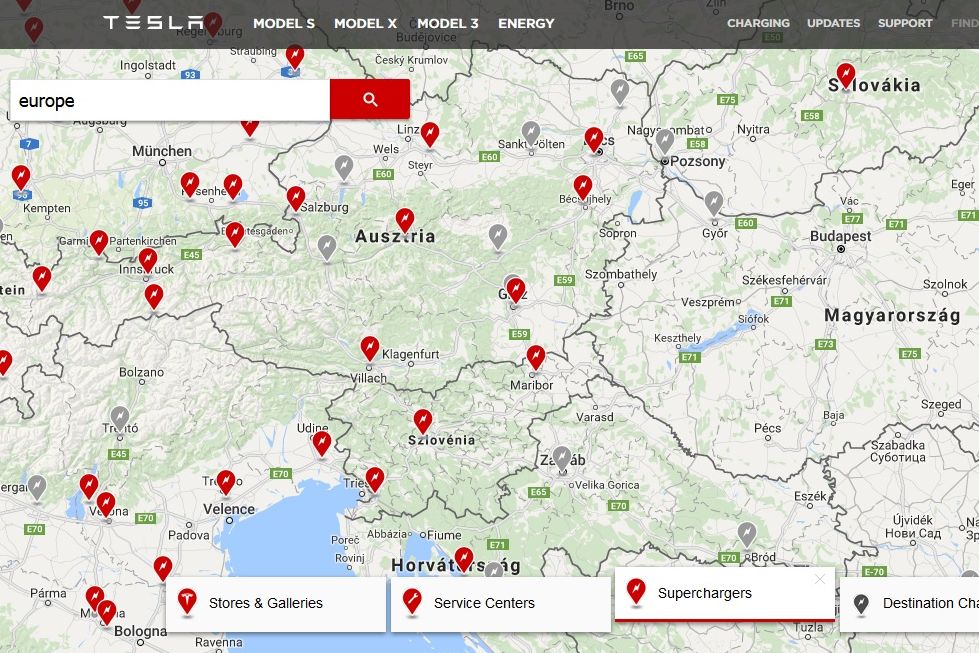Screen dimensions: 979x653
Task: Select Supercharger pin near Linz
Action: tap(430, 133)
